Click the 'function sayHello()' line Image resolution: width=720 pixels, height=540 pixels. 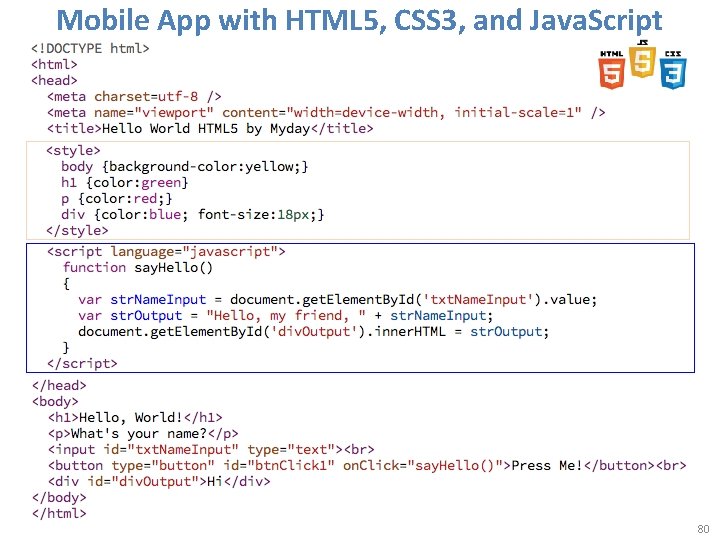point(138,268)
